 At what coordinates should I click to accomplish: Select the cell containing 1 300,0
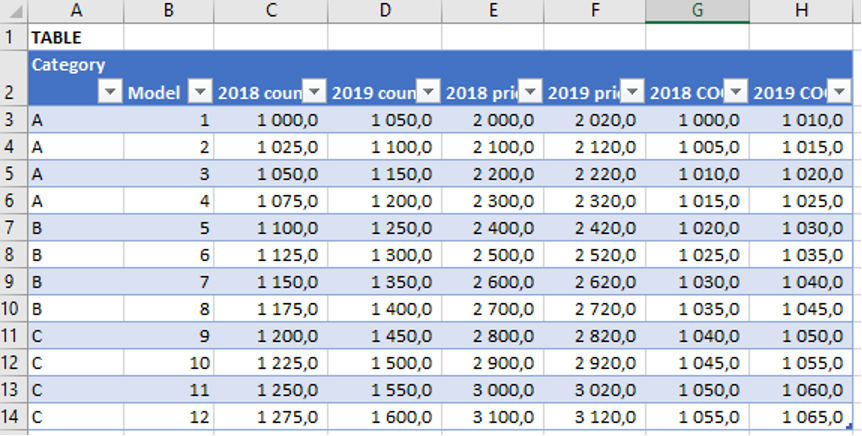pyautogui.click(x=385, y=255)
